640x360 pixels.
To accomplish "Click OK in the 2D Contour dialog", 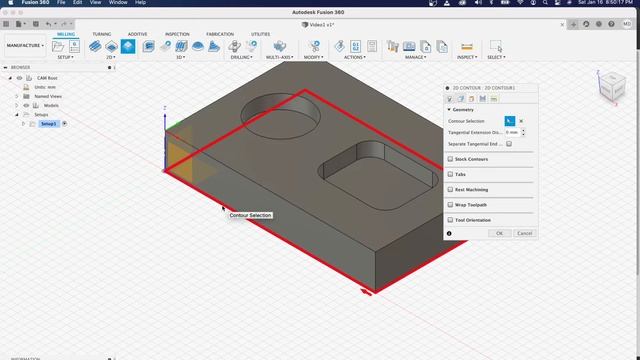I will (x=500, y=233).
